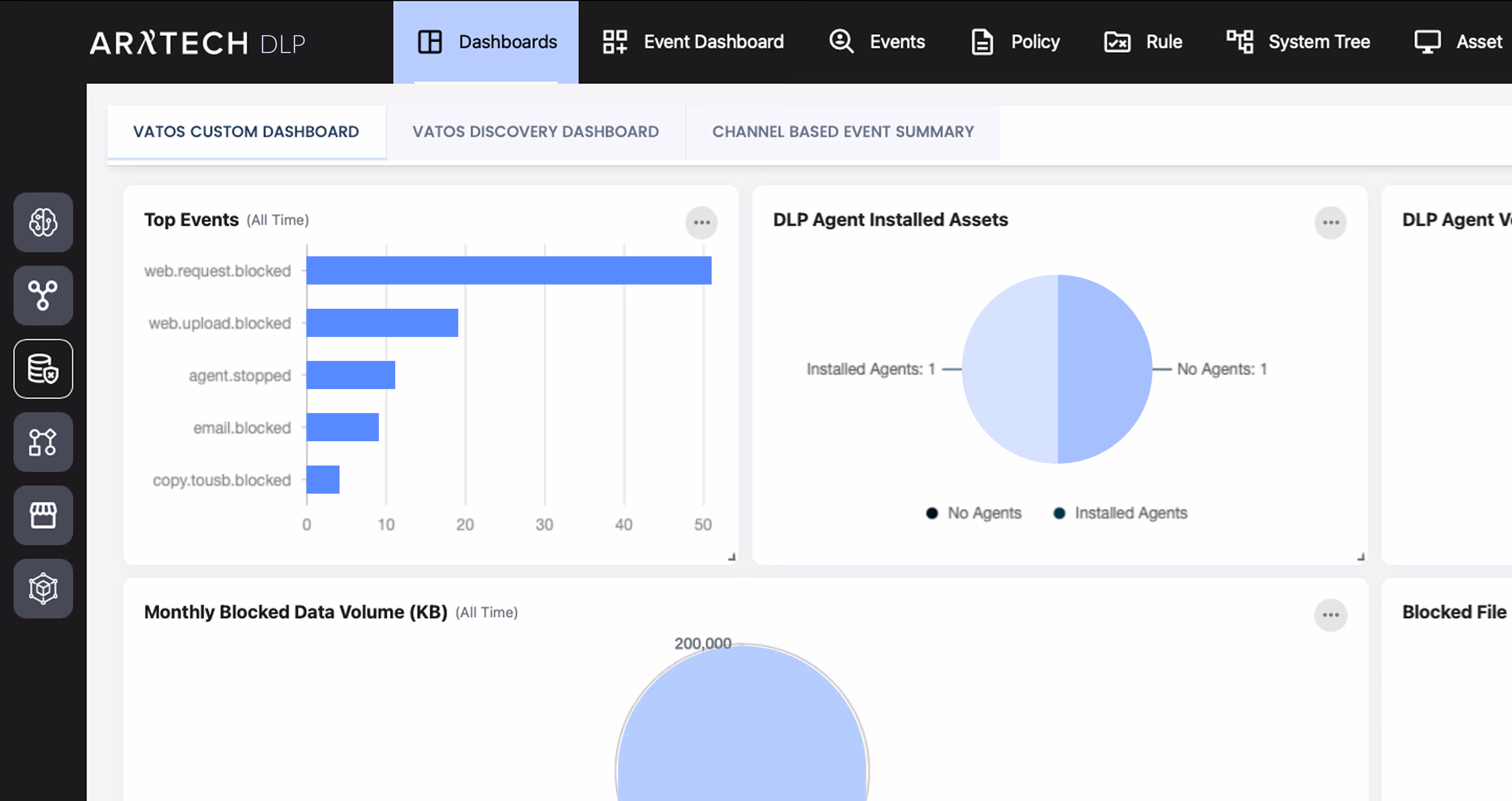Click the ARTECH DLP logo
This screenshot has width=1512, height=801.
point(197,43)
